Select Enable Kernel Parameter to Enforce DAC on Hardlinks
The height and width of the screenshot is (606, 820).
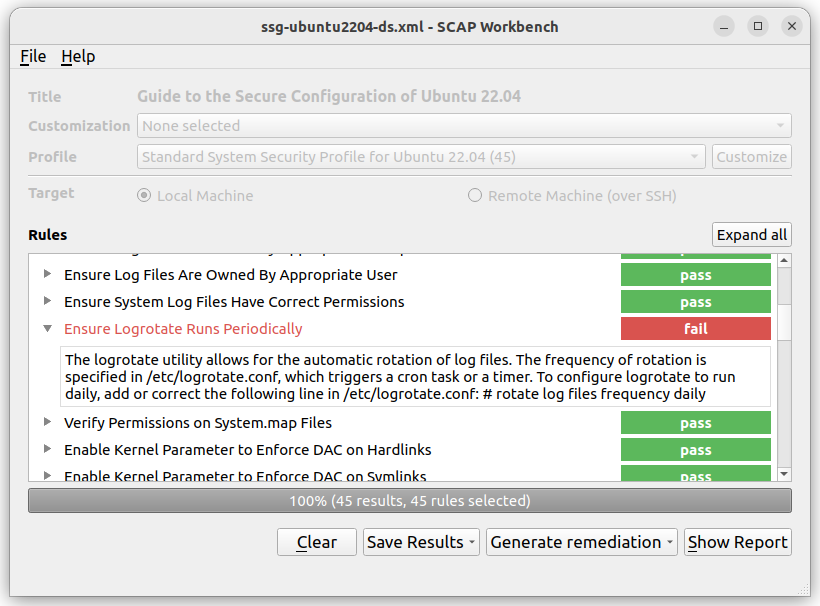[x=248, y=450]
